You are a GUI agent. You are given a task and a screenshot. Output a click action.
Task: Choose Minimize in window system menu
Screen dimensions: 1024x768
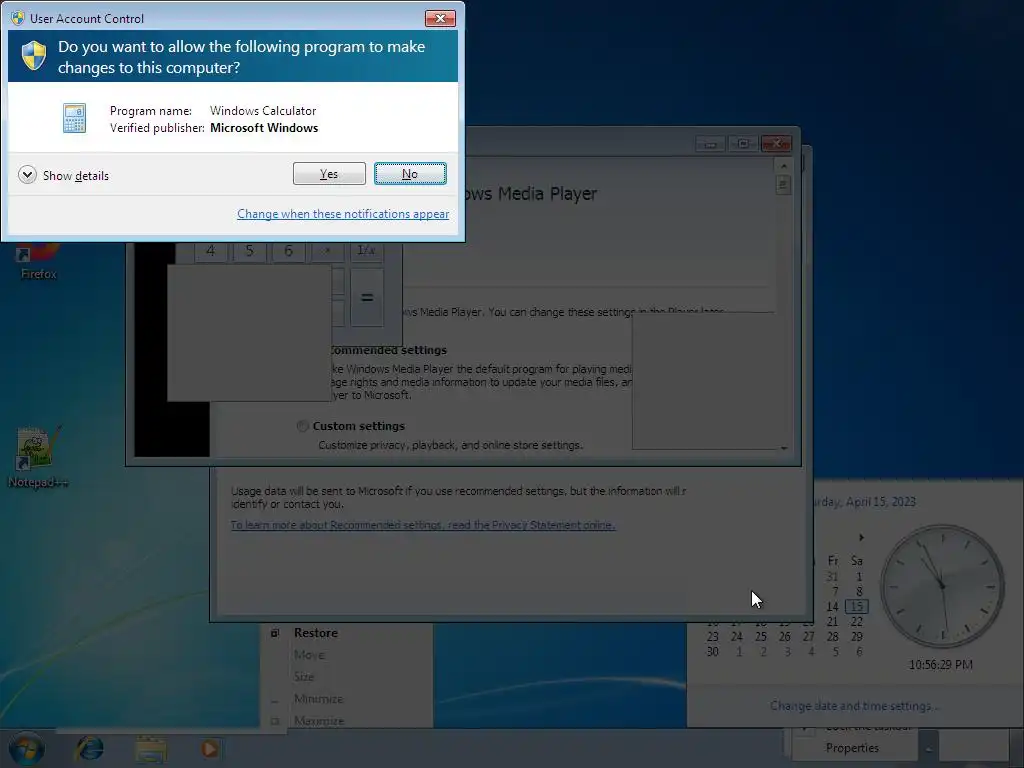[318, 699]
